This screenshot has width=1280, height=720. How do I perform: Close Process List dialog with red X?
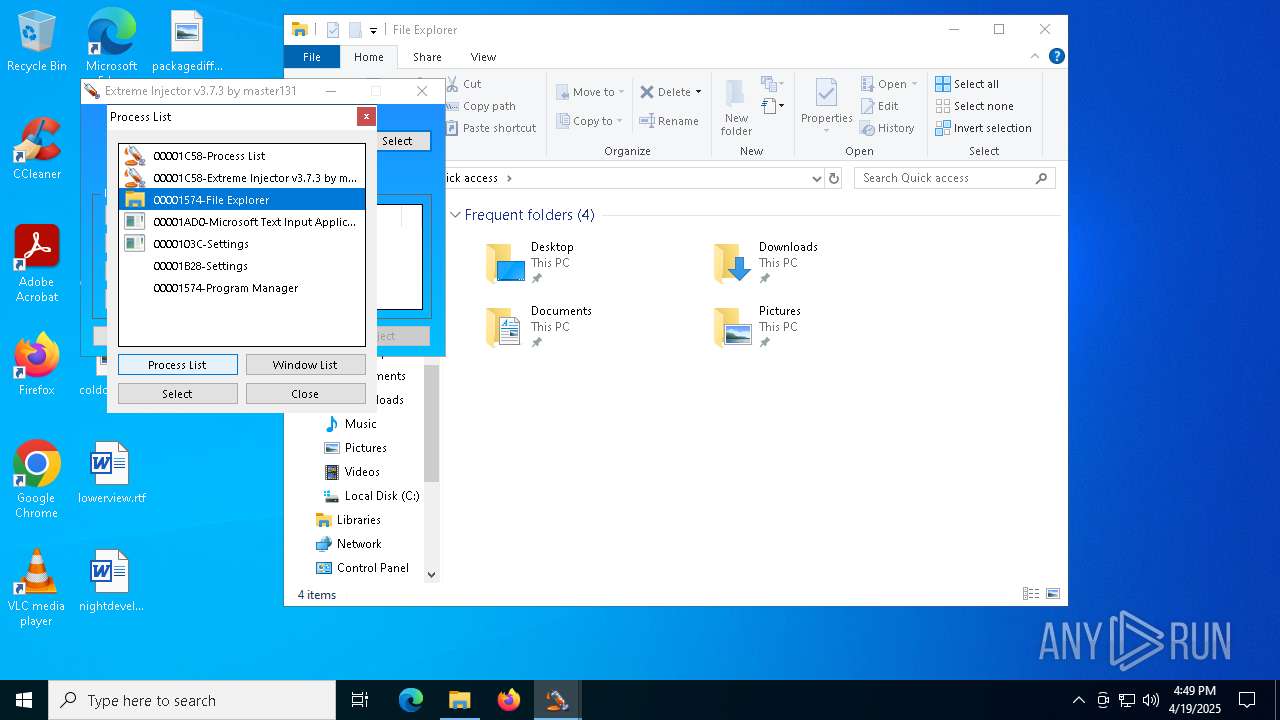click(x=366, y=117)
